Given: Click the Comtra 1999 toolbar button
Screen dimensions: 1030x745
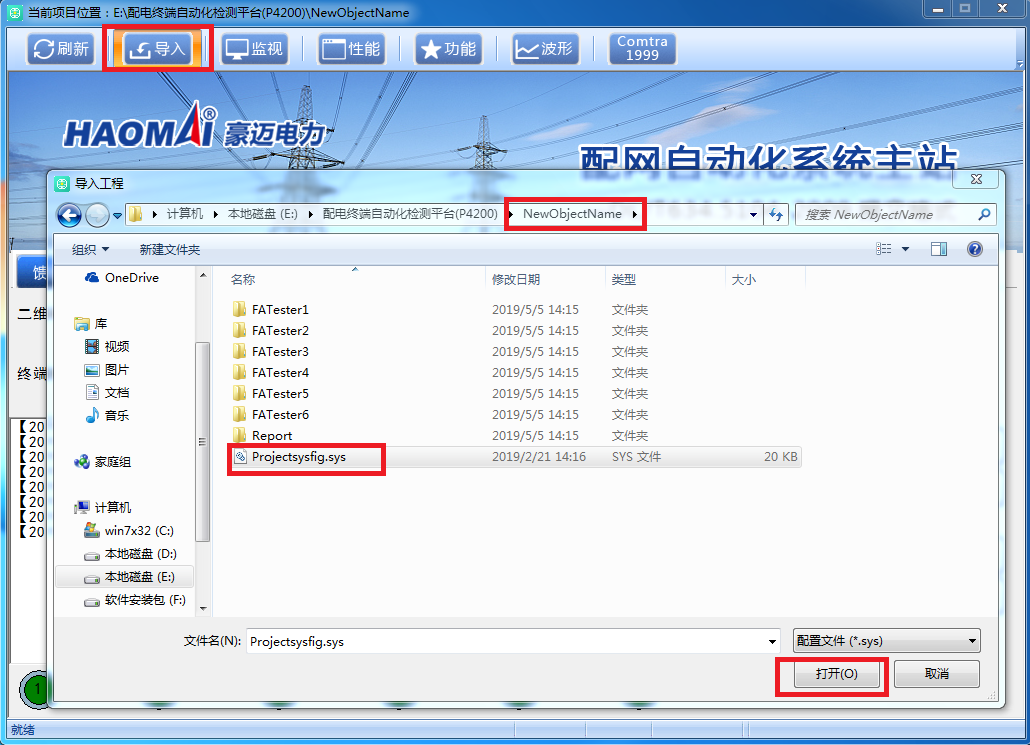Looking at the screenshot, I should 642,49.
